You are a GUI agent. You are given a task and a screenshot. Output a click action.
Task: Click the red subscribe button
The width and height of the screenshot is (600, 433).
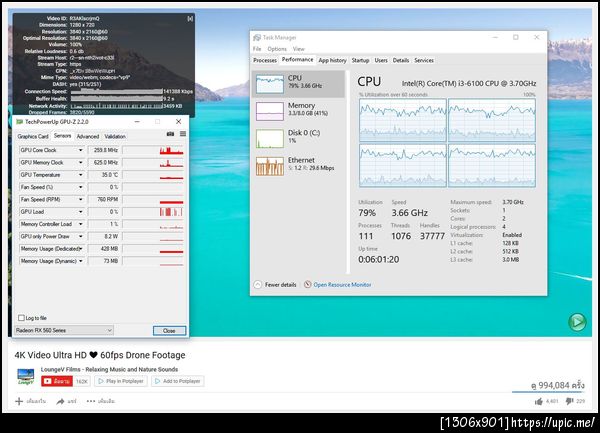pyautogui.click(x=57, y=381)
